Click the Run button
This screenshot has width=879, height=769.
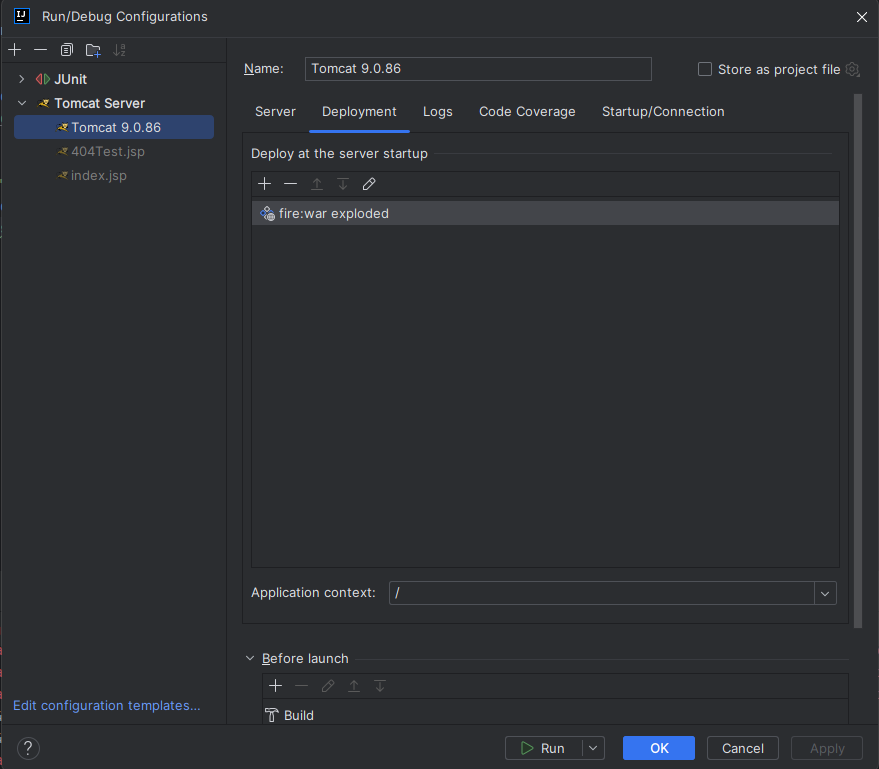pyautogui.click(x=543, y=748)
